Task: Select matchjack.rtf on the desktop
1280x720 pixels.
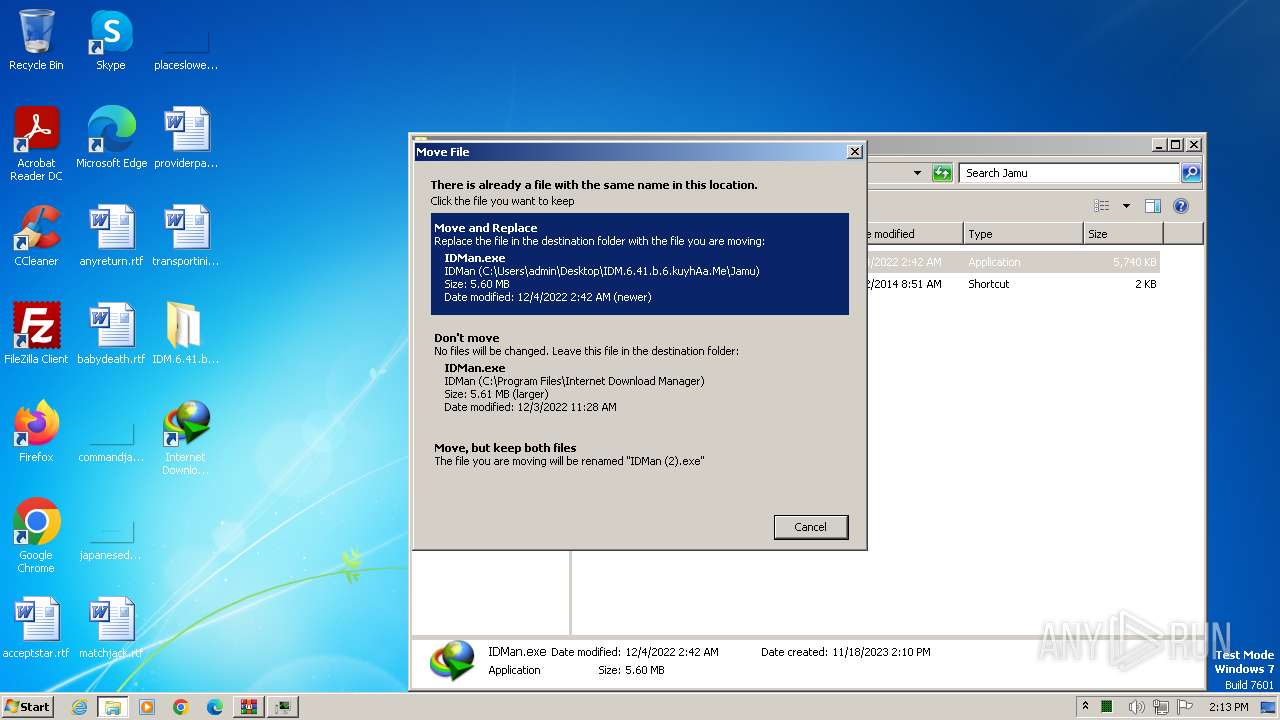Action: (x=111, y=628)
